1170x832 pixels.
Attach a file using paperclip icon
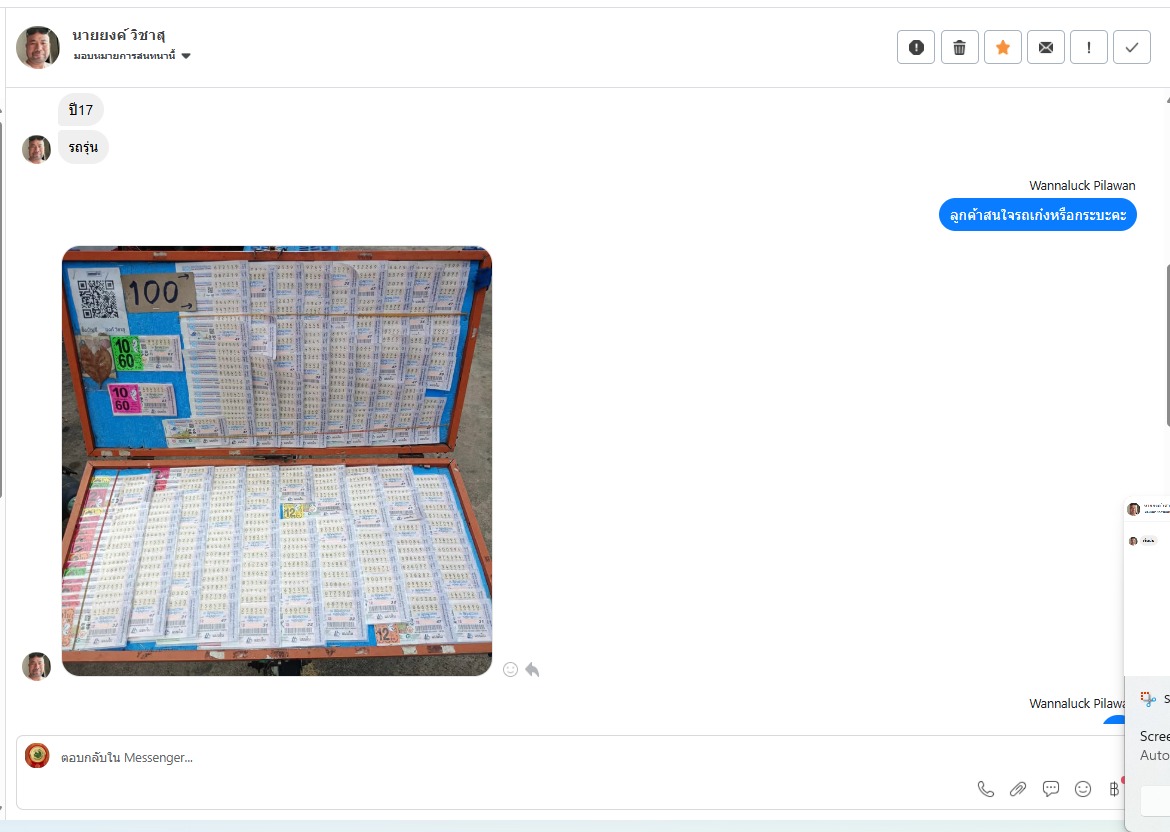1018,789
